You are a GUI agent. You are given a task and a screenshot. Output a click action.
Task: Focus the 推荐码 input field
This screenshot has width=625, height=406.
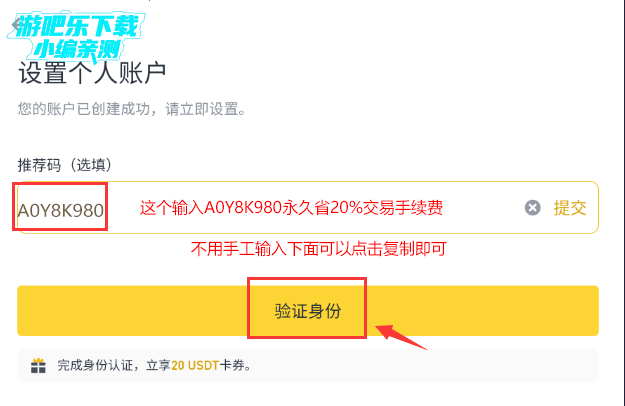[x=308, y=208]
